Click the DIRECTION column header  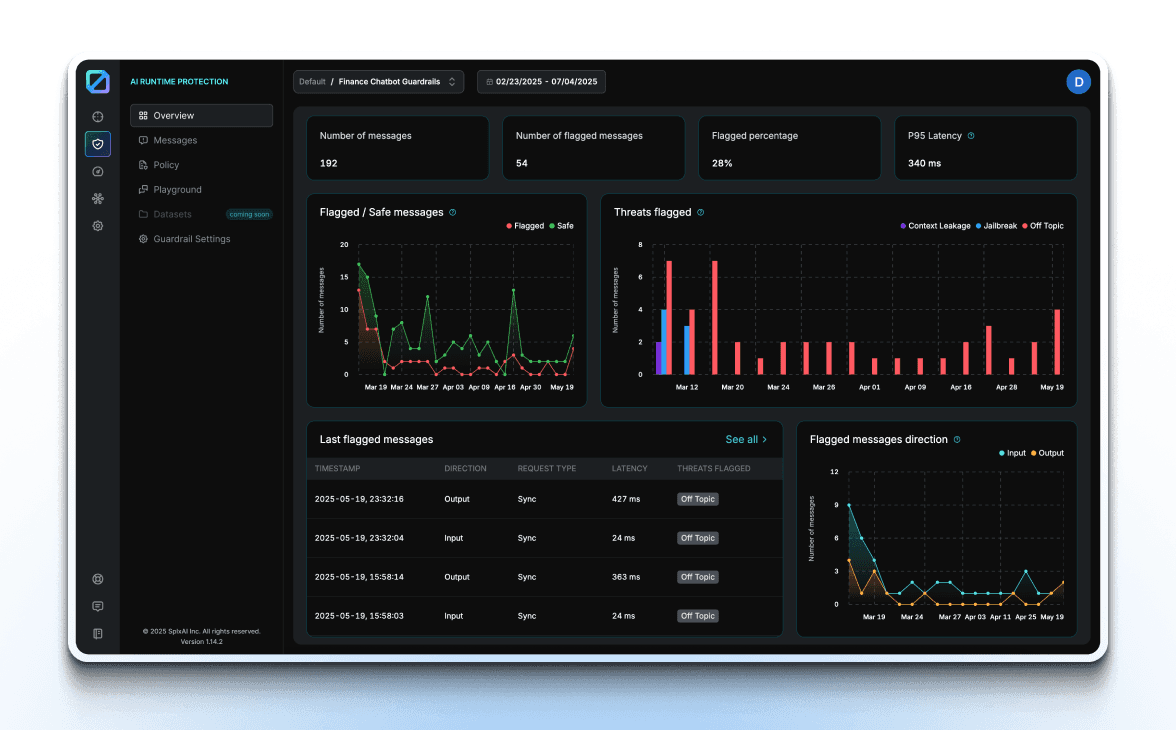coord(465,469)
